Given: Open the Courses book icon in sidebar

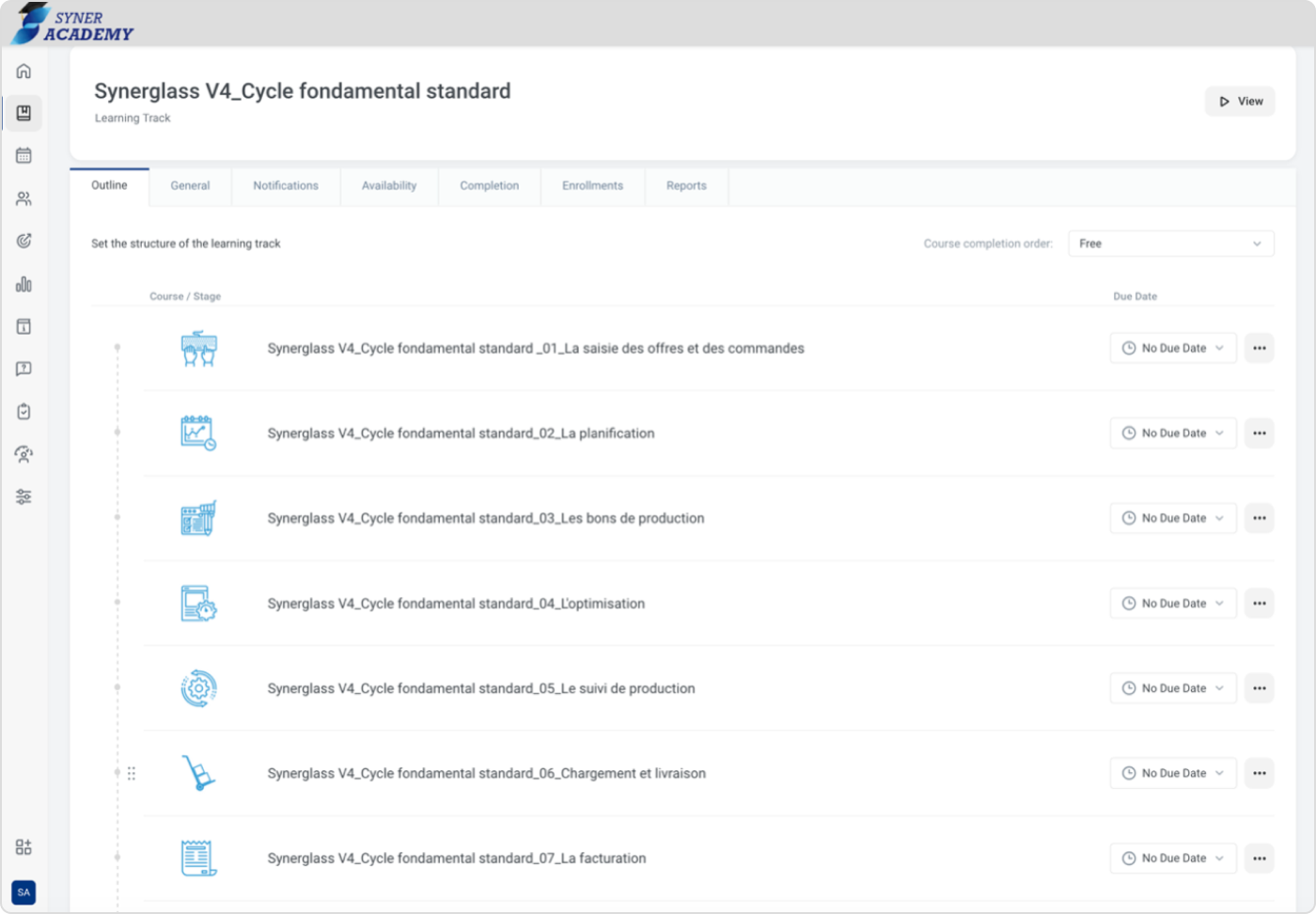Looking at the screenshot, I should click(x=23, y=113).
